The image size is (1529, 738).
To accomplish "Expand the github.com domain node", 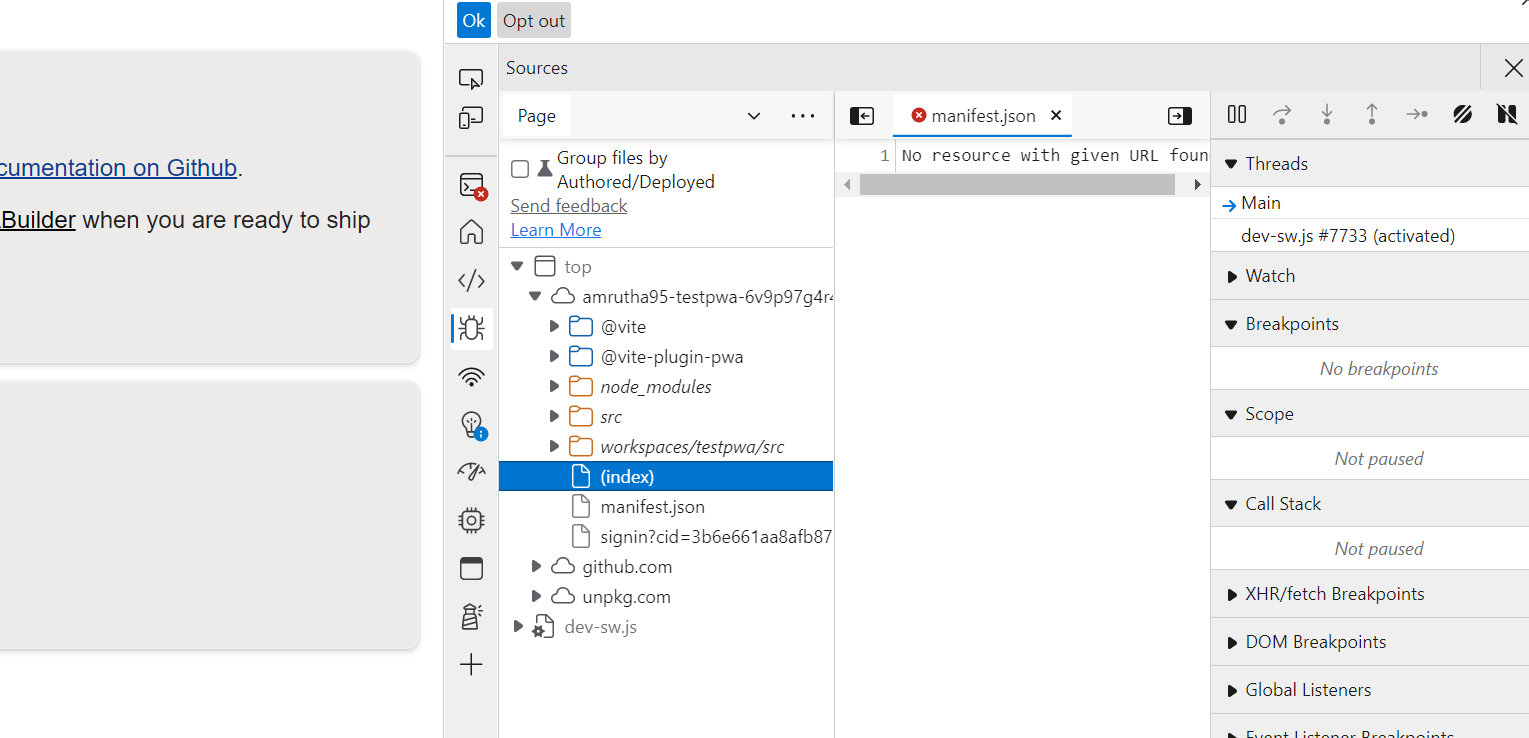I will (x=536, y=567).
